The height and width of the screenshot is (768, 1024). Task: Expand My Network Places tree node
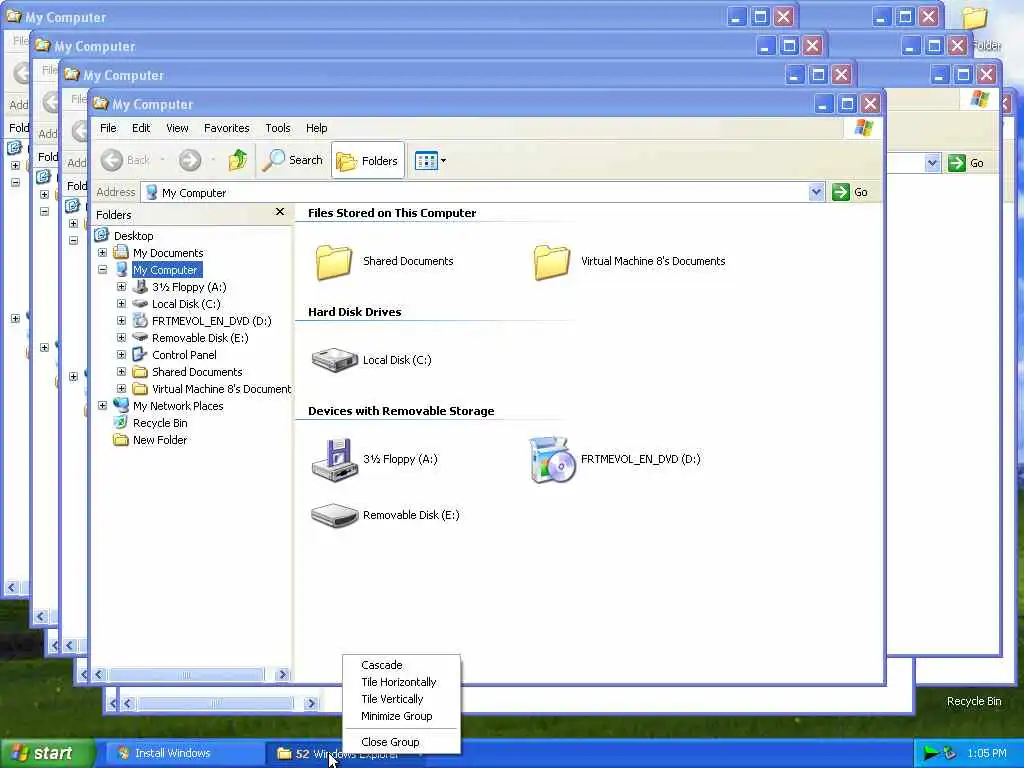click(x=103, y=406)
